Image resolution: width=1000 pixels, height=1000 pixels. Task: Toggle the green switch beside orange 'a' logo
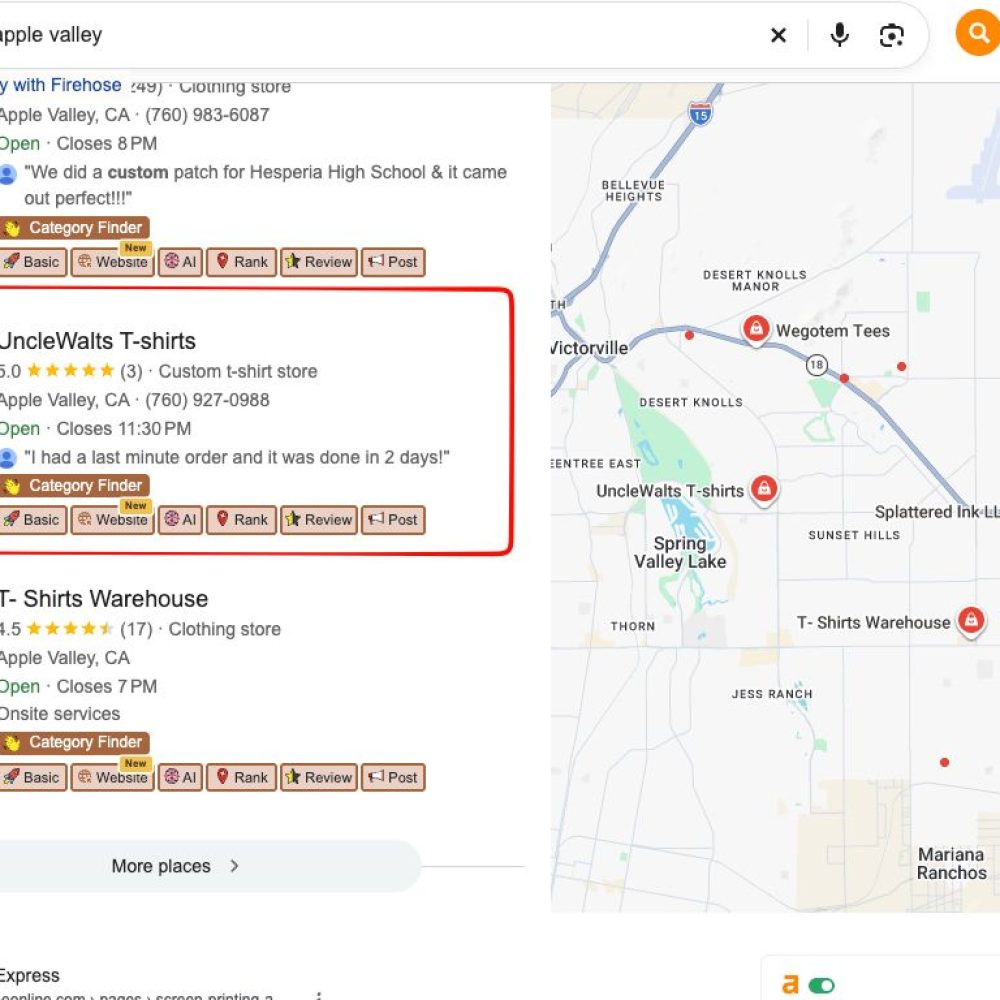tap(821, 985)
